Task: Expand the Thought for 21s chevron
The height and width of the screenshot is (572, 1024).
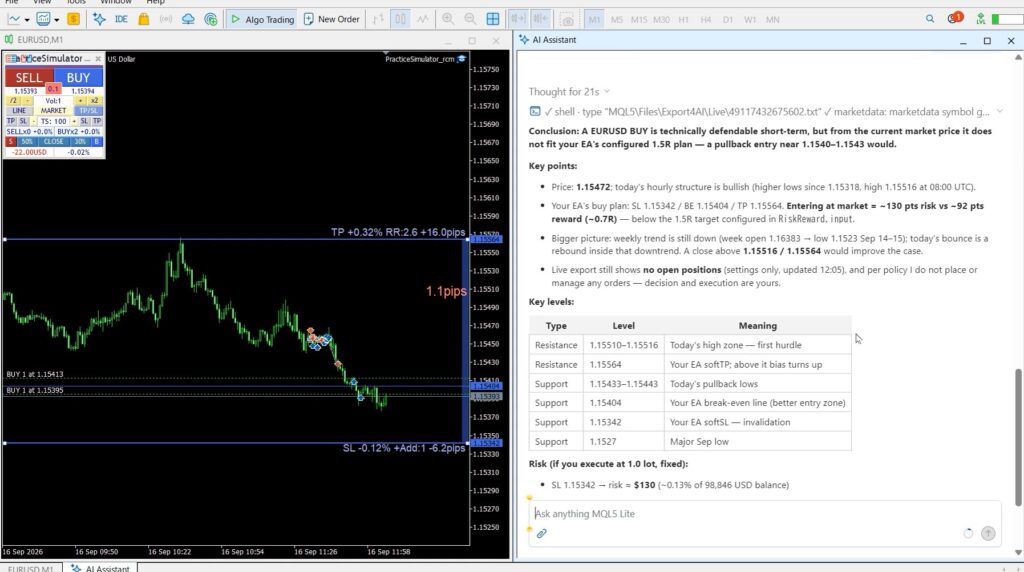Action: click(x=607, y=91)
